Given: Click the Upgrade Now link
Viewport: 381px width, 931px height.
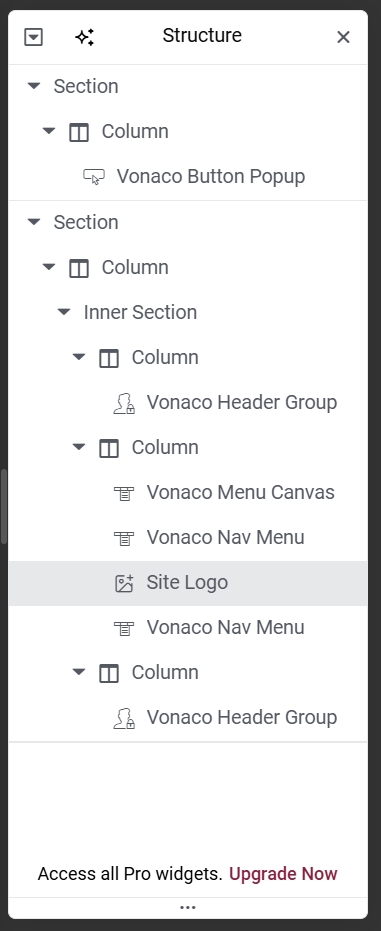Looking at the screenshot, I should coord(283,874).
